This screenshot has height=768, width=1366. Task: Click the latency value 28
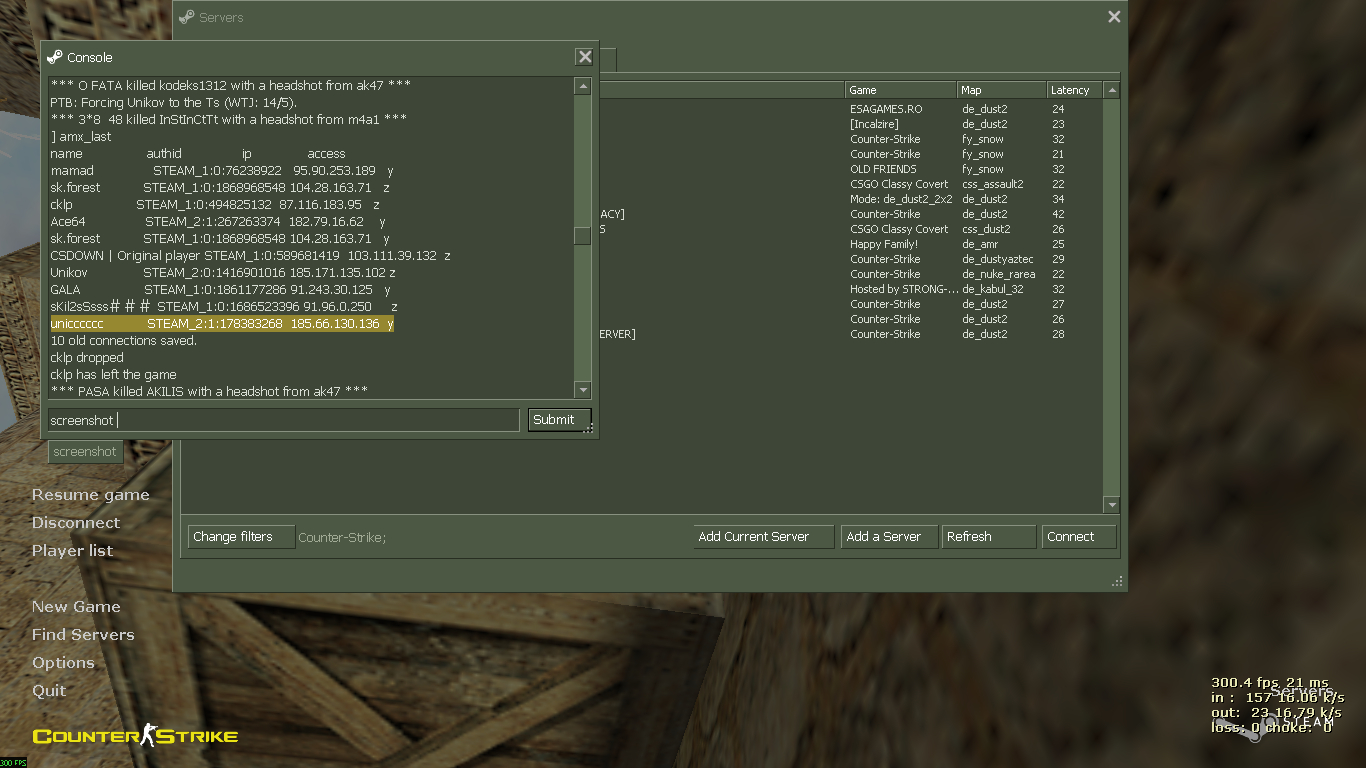1058,334
